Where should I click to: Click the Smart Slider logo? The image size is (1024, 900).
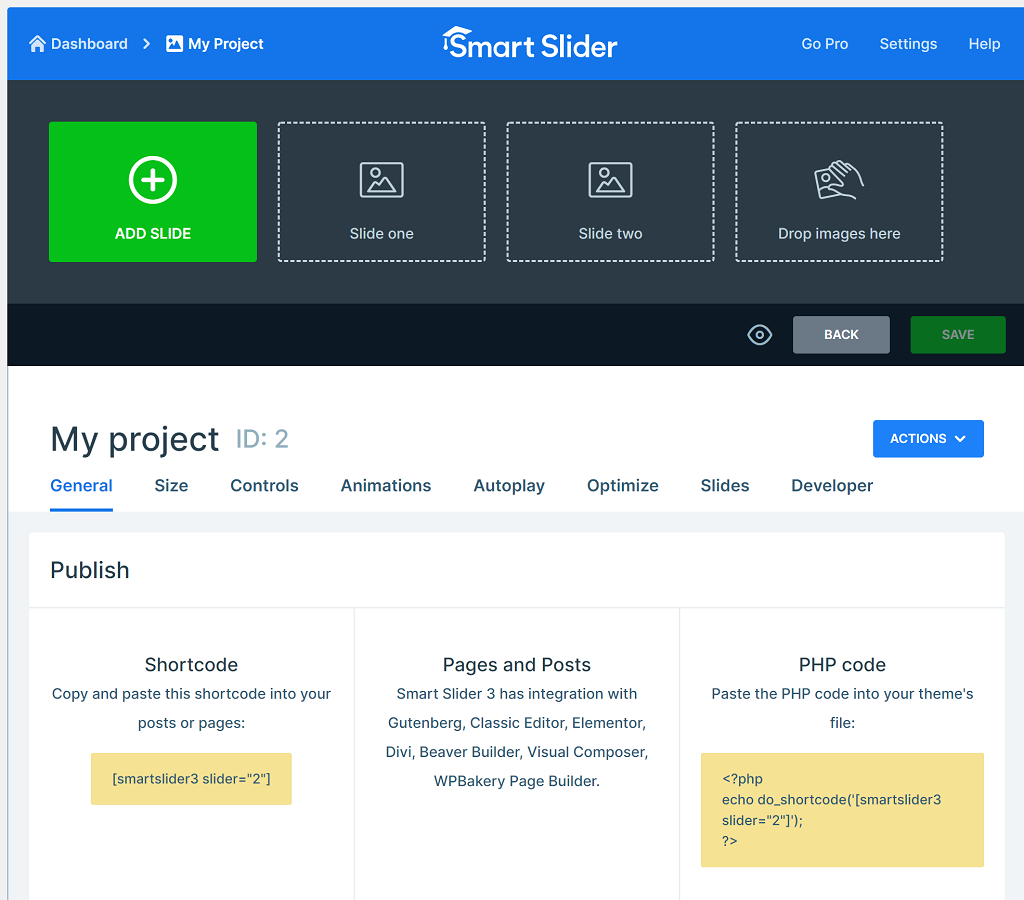click(x=530, y=43)
